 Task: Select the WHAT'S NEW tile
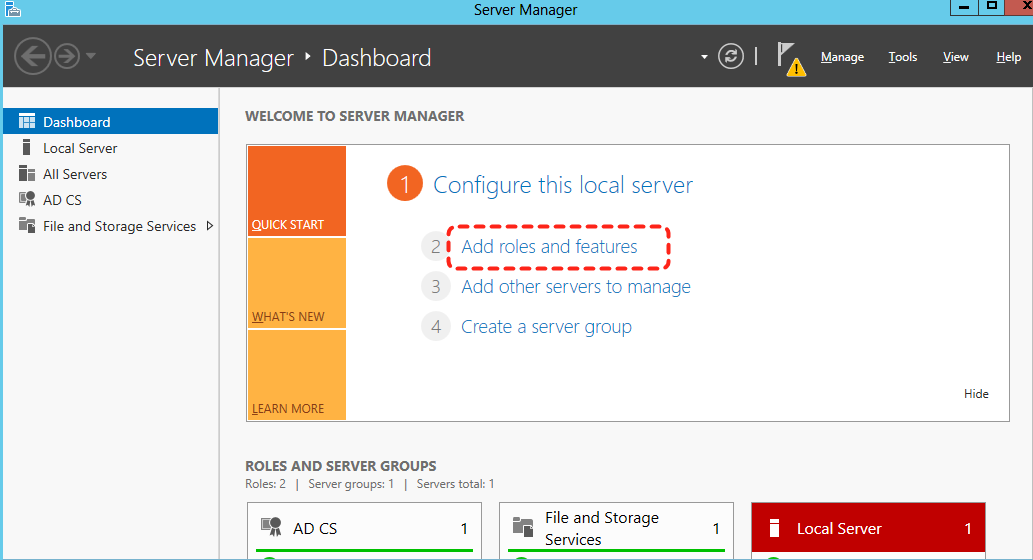coord(296,283)
